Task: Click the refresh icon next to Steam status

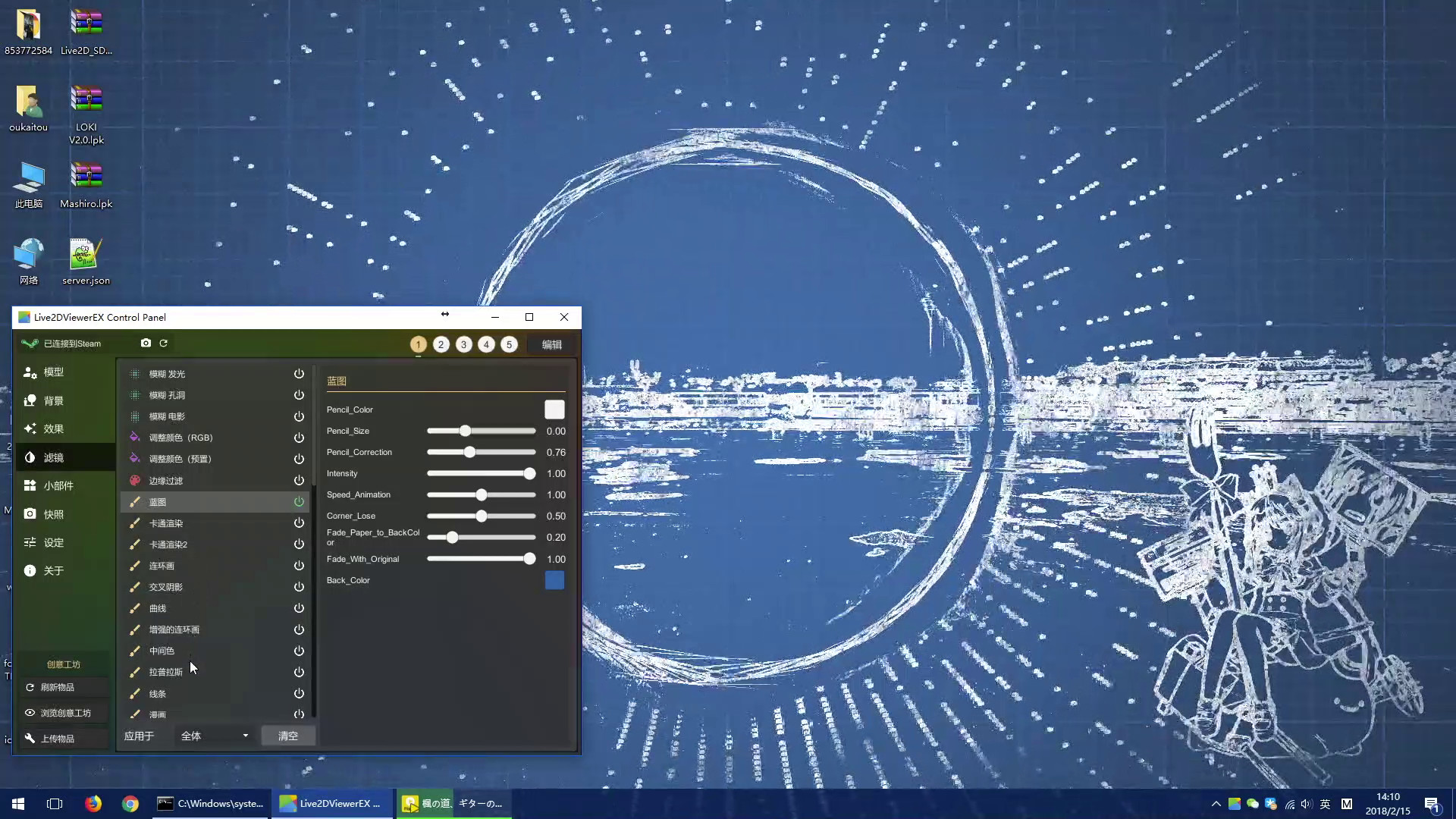Action: click(164, 343)
